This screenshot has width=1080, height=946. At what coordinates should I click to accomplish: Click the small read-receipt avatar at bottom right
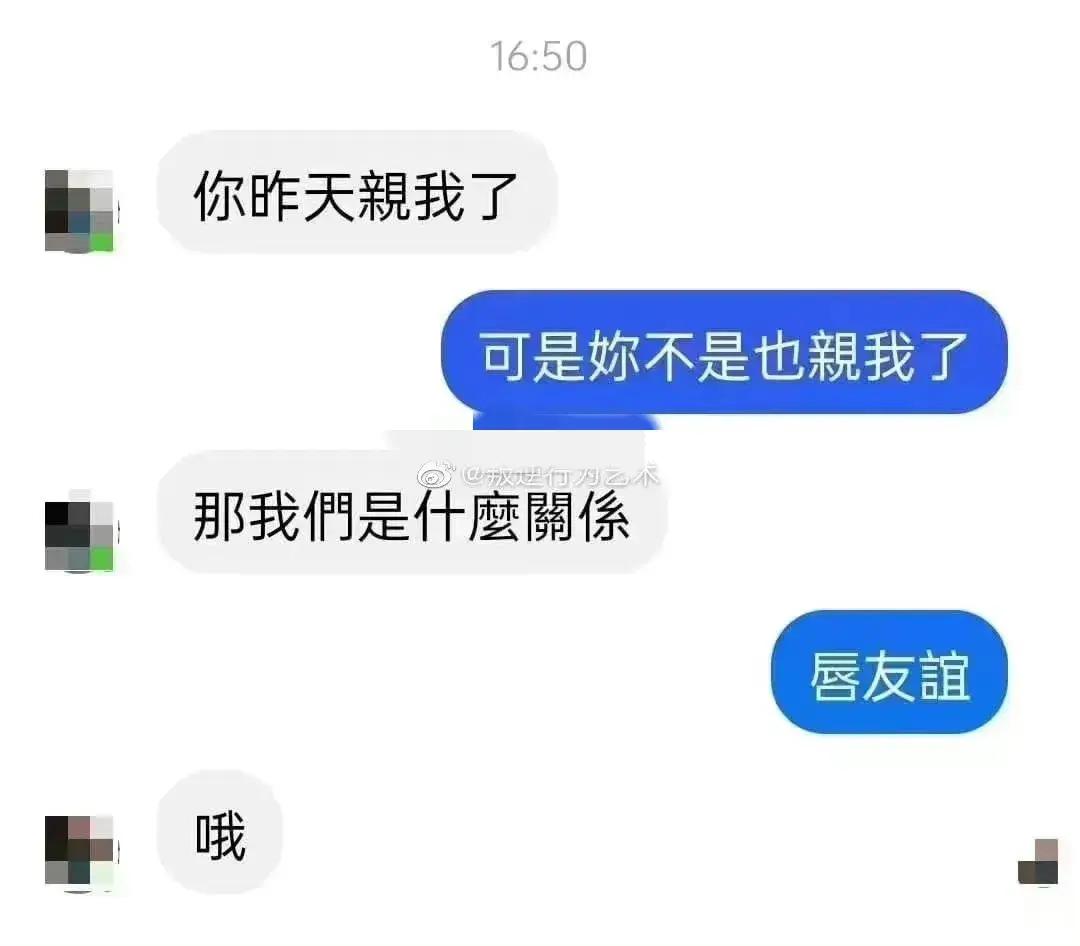tap(1038, 861)
